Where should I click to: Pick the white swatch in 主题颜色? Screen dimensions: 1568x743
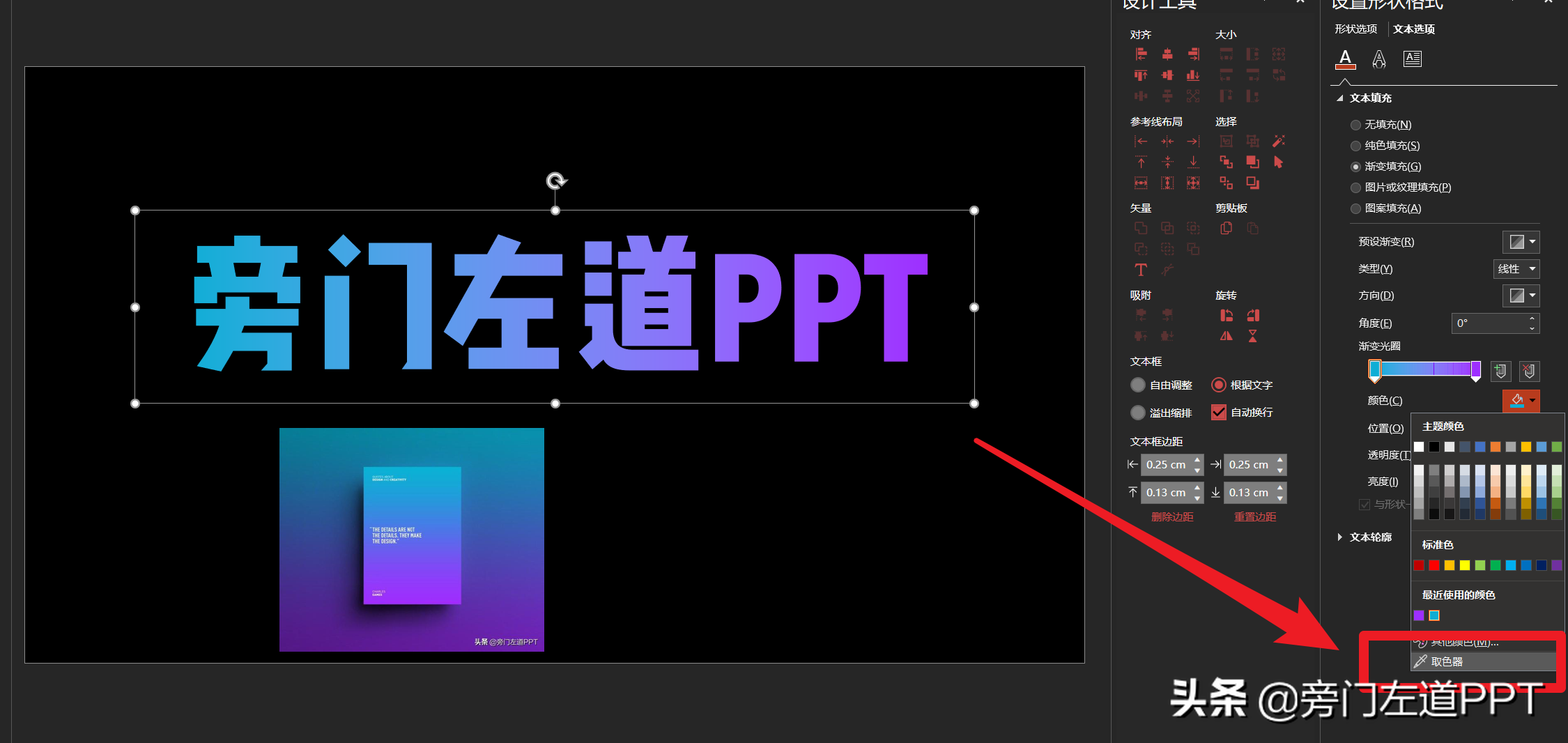1419,447
